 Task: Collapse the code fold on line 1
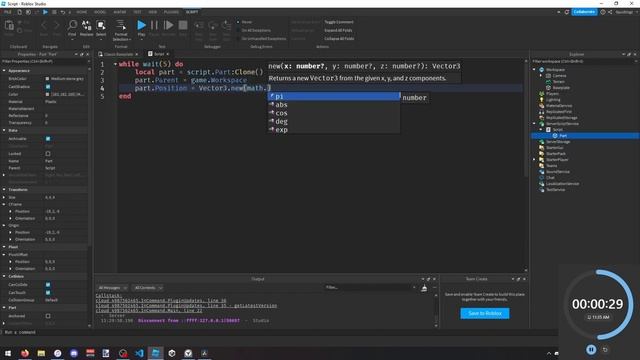[116, 64]
